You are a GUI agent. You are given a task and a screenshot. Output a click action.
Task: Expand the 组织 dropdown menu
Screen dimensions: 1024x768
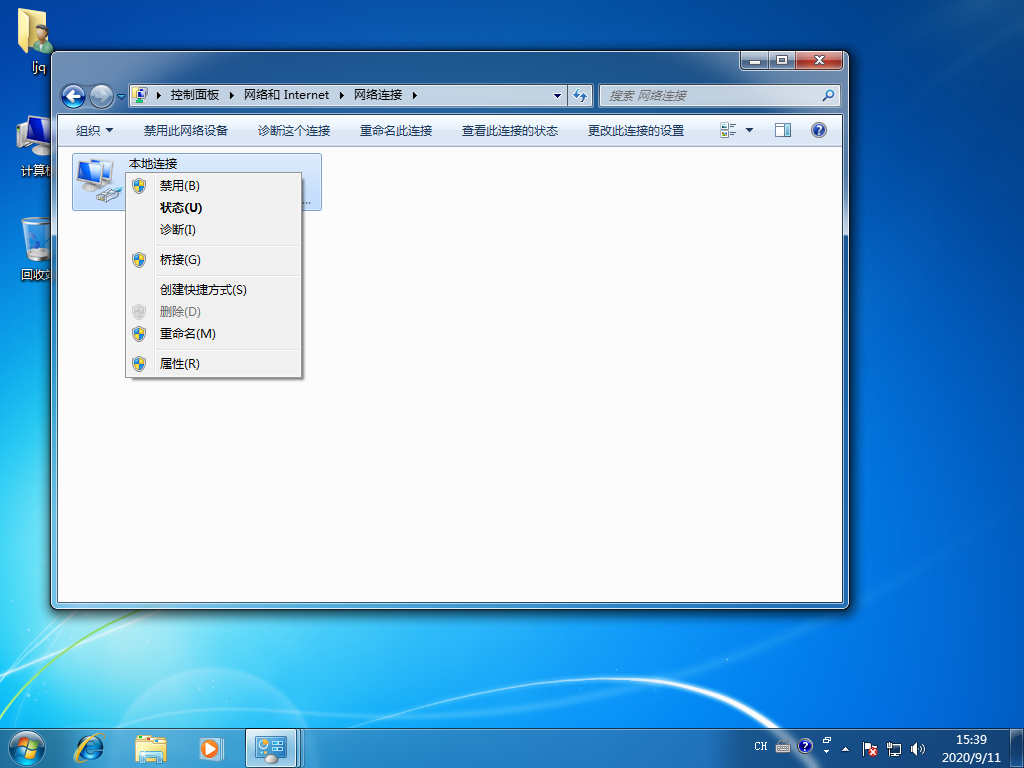95,131
